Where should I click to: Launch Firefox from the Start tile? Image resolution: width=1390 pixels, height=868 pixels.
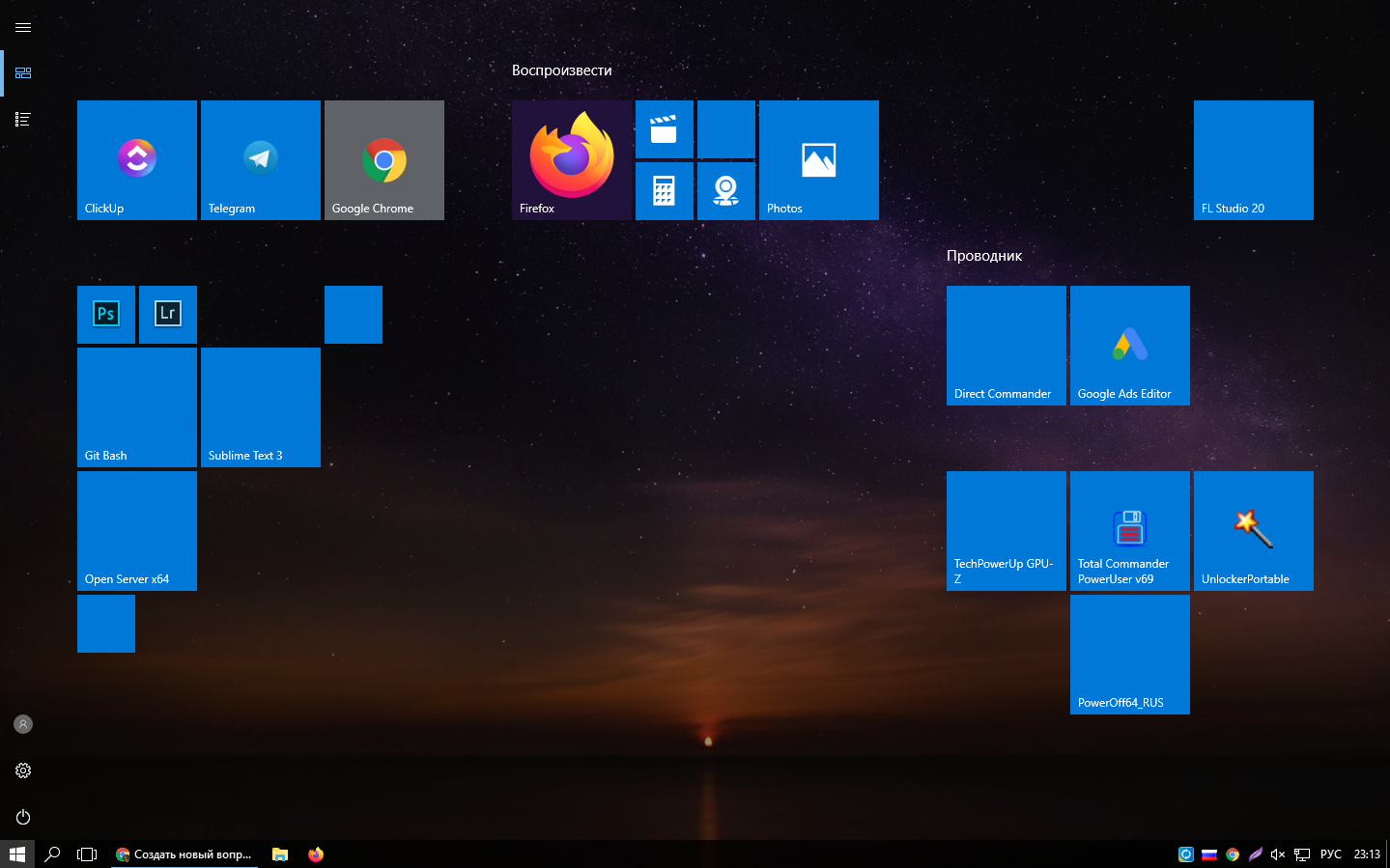click(x=572, y=160)
